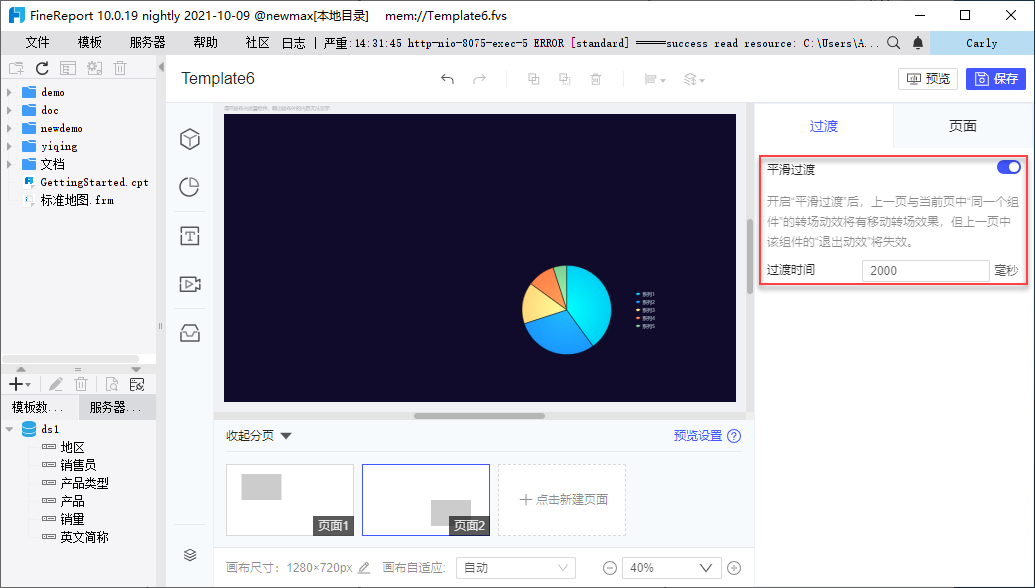Select the 页面2 thumbnail

[426, 500]
